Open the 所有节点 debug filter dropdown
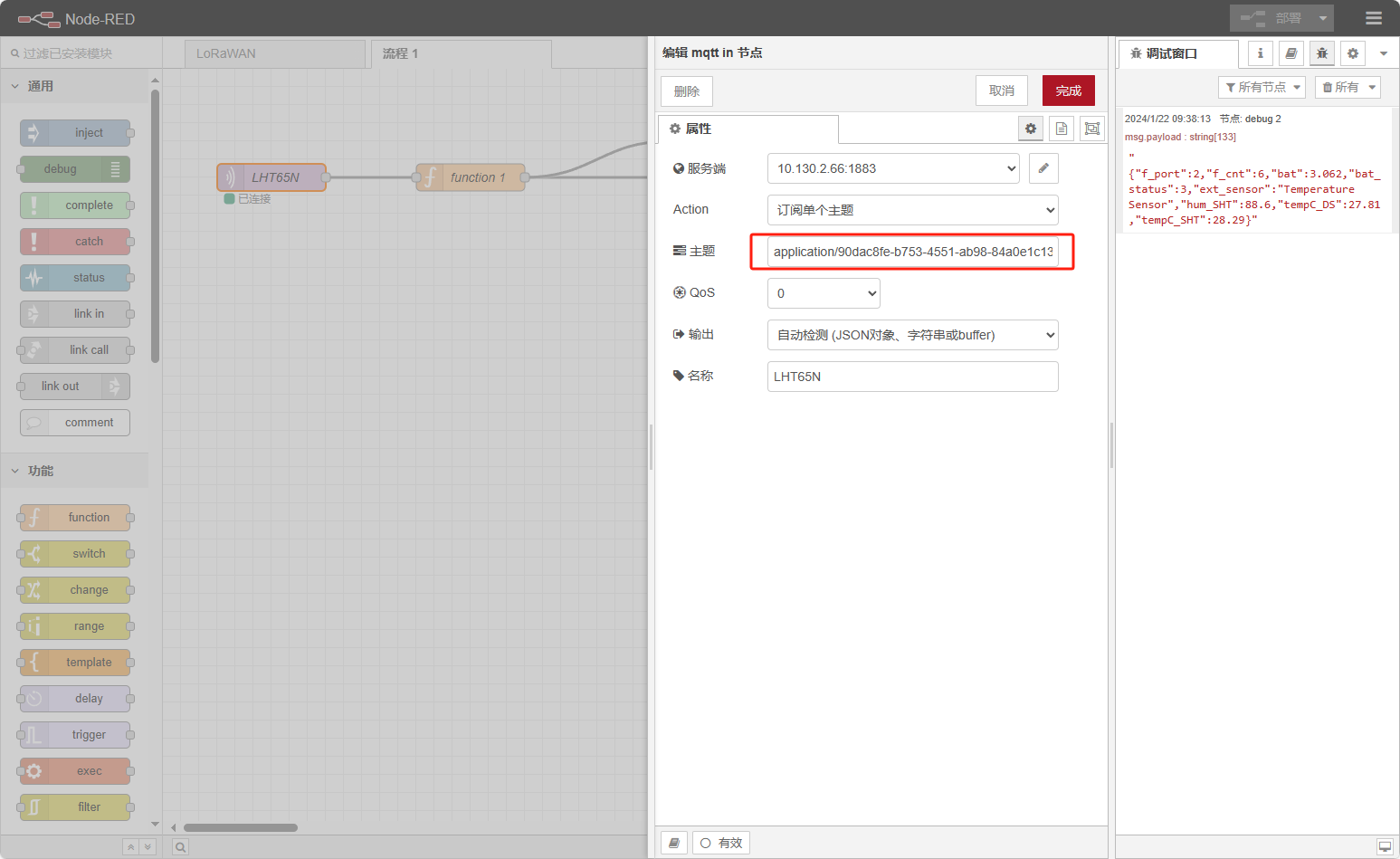Viewport: 1400px width, 859px height. click(x=1262, y=87)
